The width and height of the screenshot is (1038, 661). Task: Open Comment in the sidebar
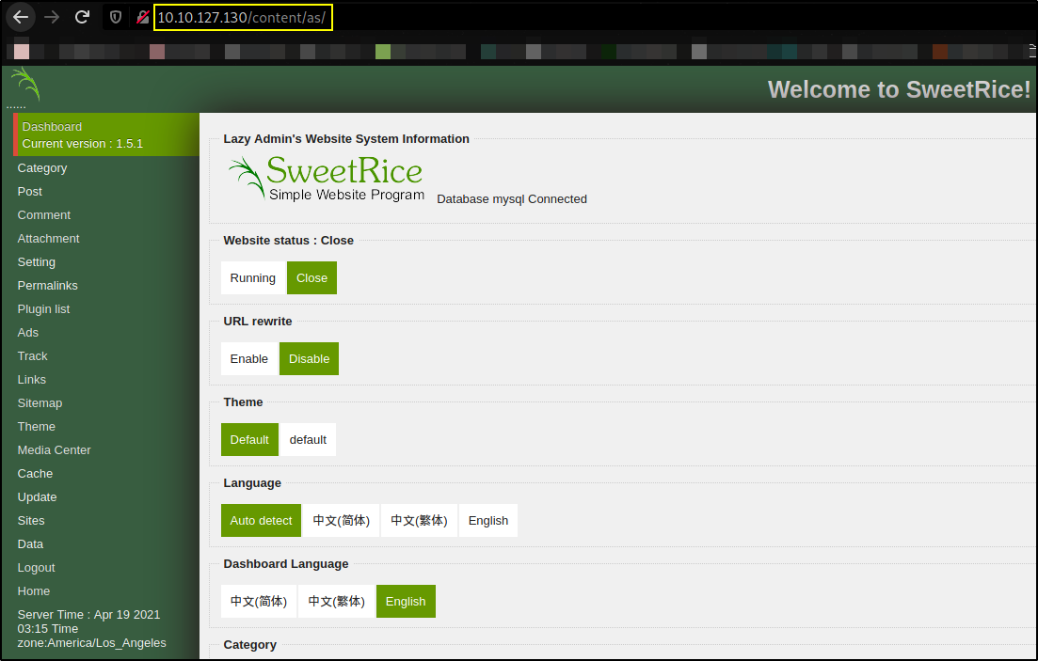point(44,215)
